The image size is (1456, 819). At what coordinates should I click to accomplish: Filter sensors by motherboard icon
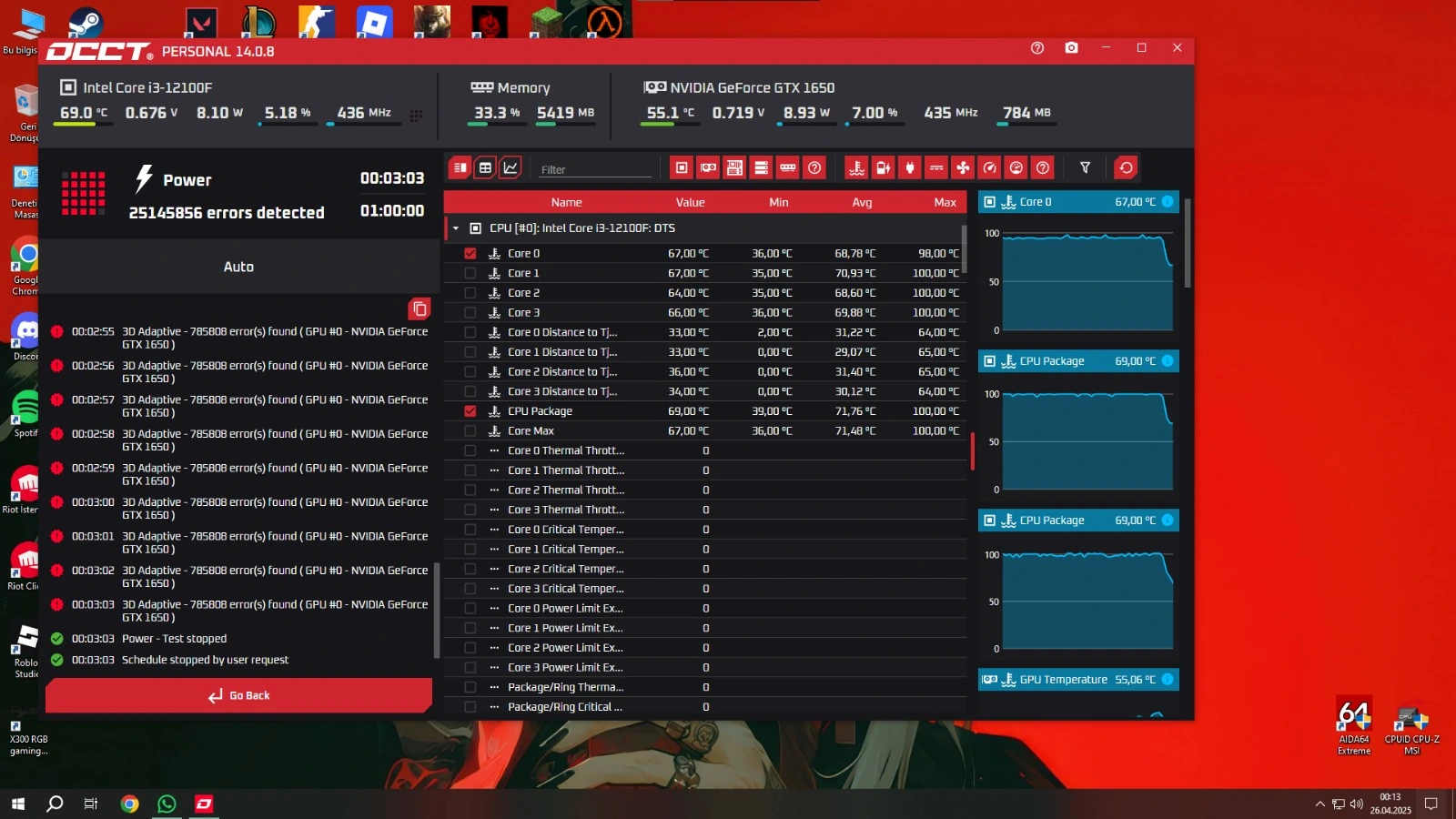(734, 167)
